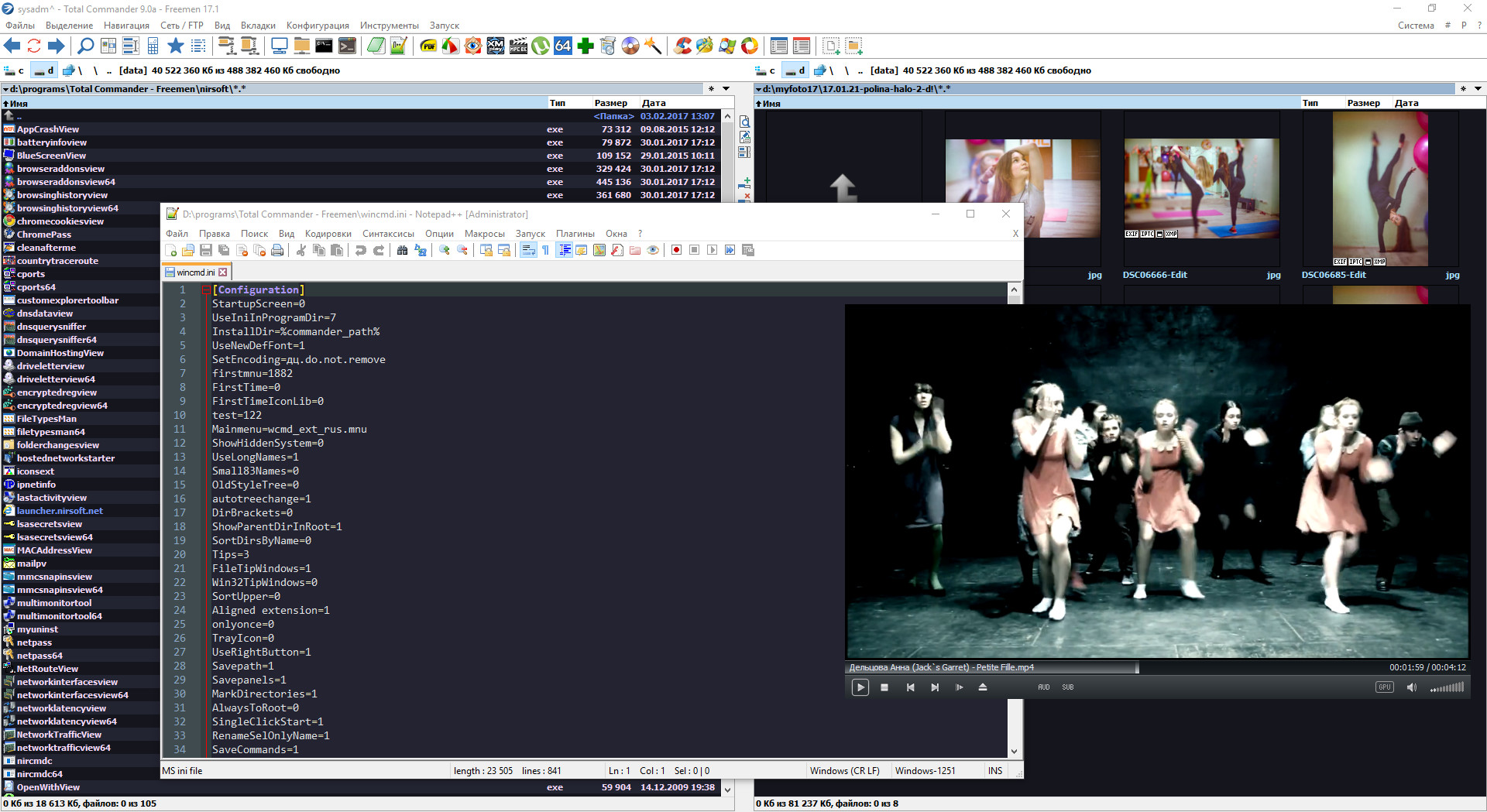Screen dimensions: 1487x812
Task: Open the left path bar dropdown triangle
Action: point(5,90)
